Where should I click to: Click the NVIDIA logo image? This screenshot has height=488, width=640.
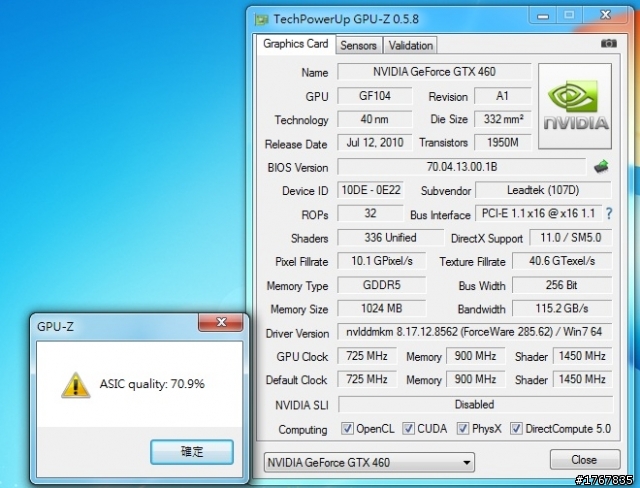(575, 106)
